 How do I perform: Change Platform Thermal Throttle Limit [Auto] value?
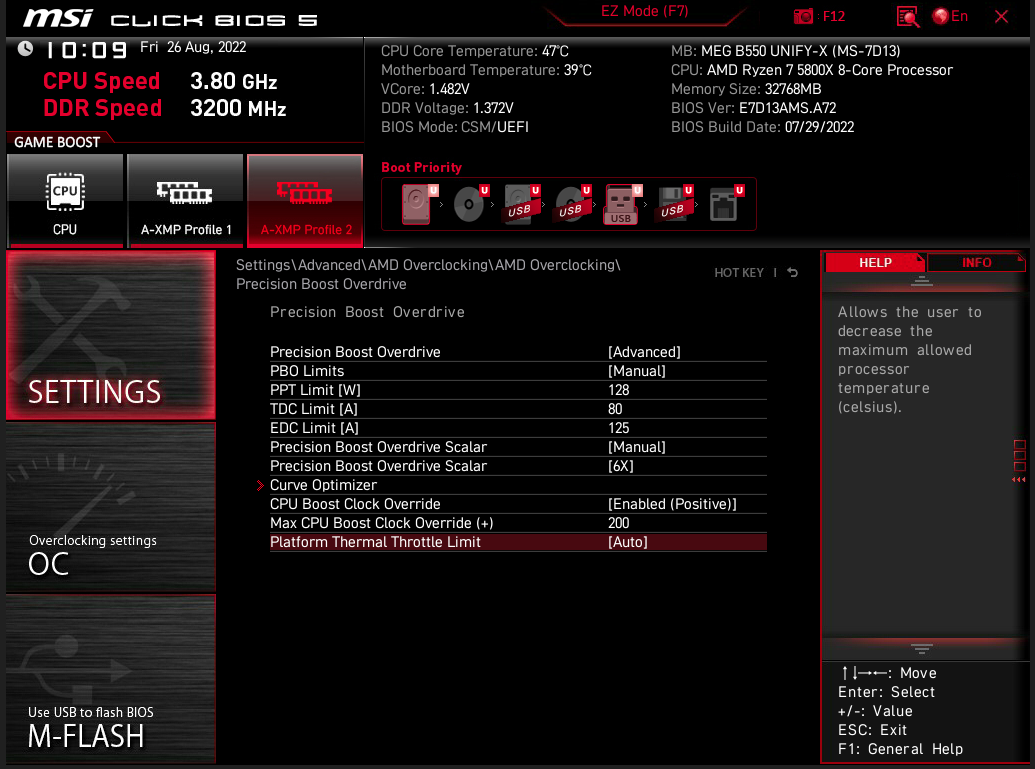coord(628,542)
